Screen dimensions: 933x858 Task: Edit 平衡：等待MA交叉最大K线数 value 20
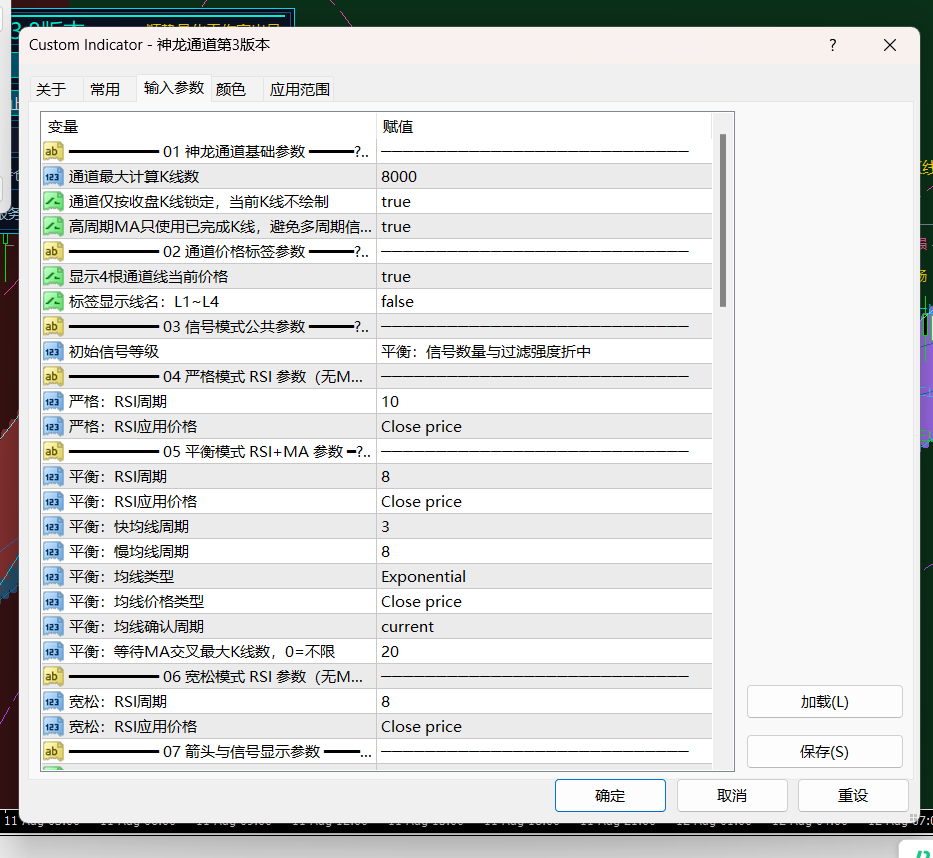[x=544, y=652]
